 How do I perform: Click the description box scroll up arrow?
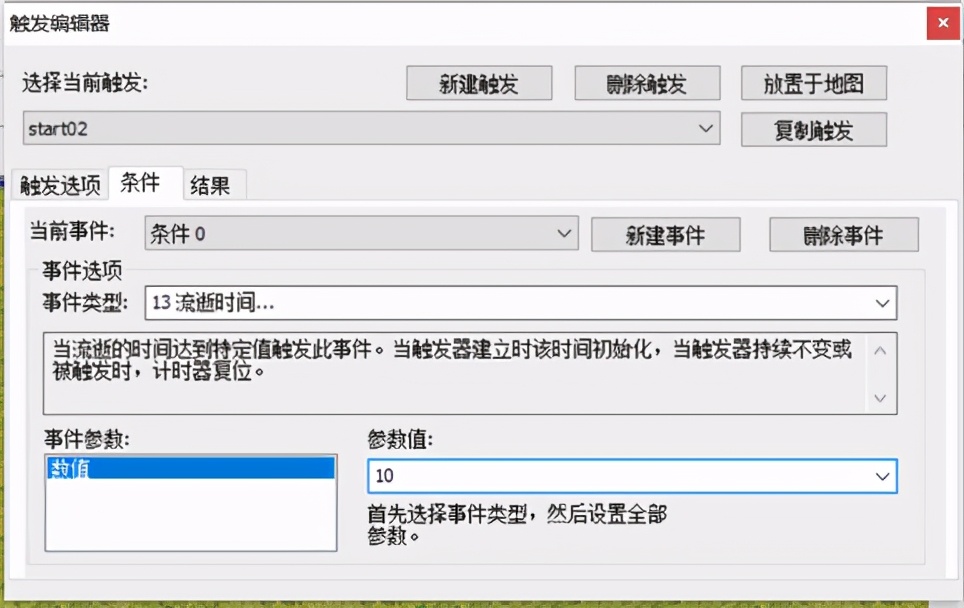pos(880,351)
